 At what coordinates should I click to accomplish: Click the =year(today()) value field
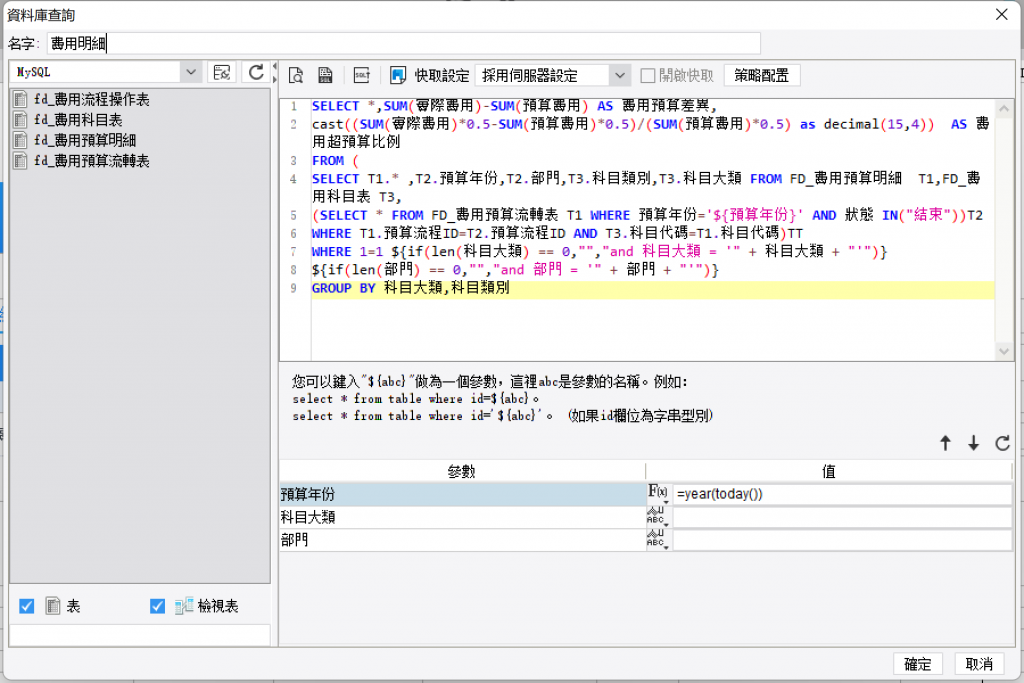pos(842,494)
